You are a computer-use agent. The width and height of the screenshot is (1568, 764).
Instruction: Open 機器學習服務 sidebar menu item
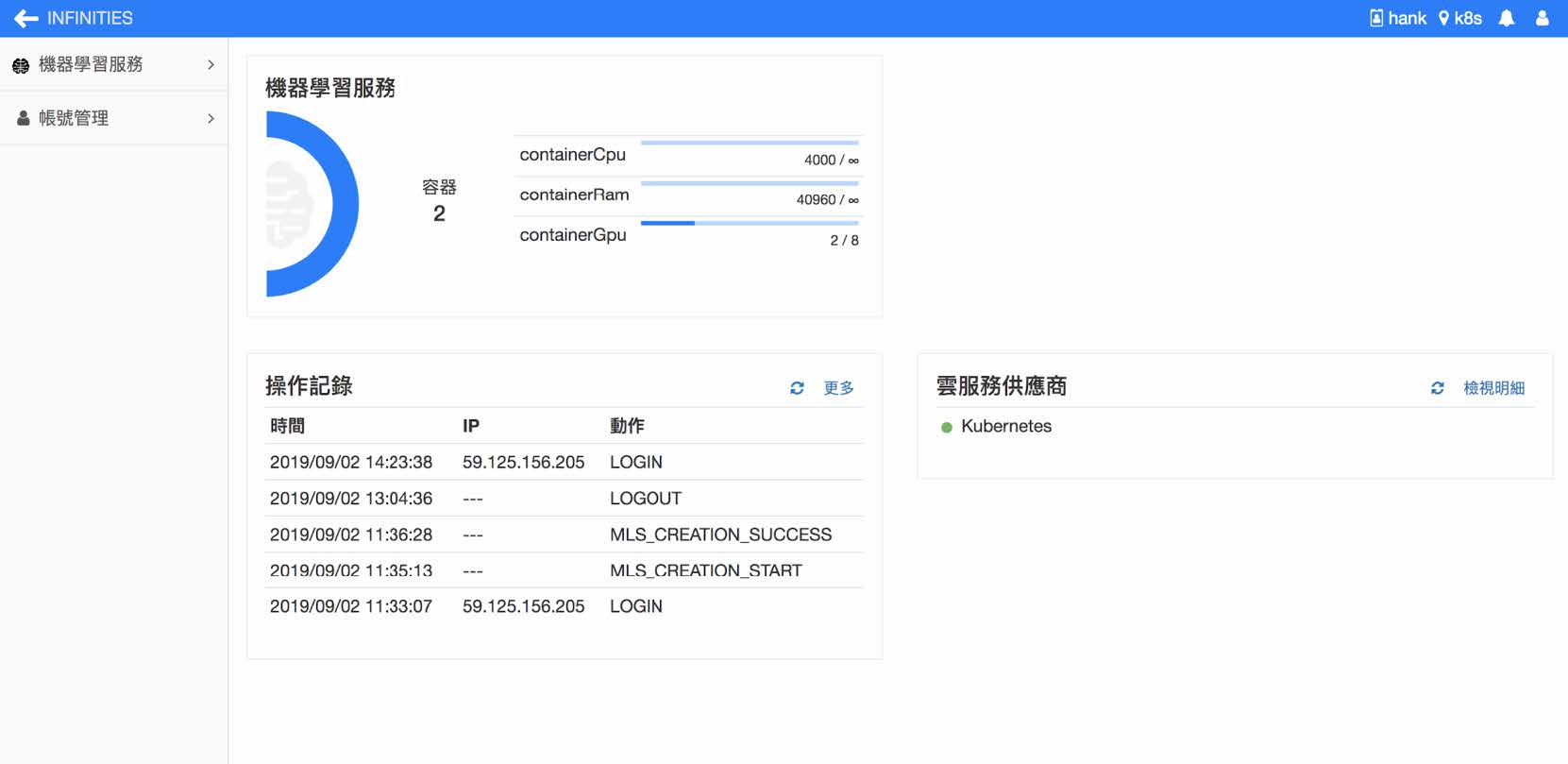pos(91,64)
